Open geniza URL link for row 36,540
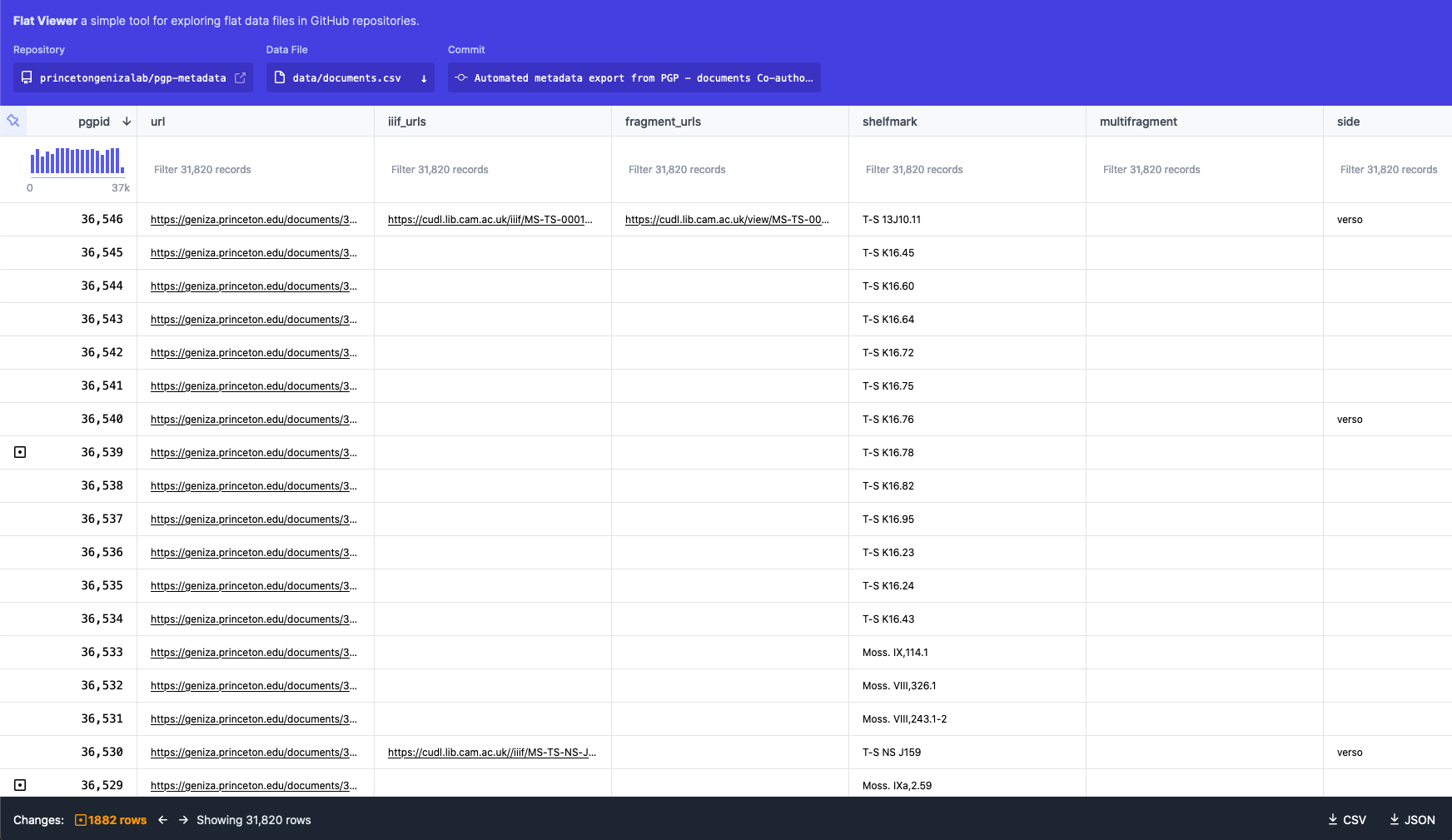The width and height of the screenshot is (1452, 840). point(254,420)
